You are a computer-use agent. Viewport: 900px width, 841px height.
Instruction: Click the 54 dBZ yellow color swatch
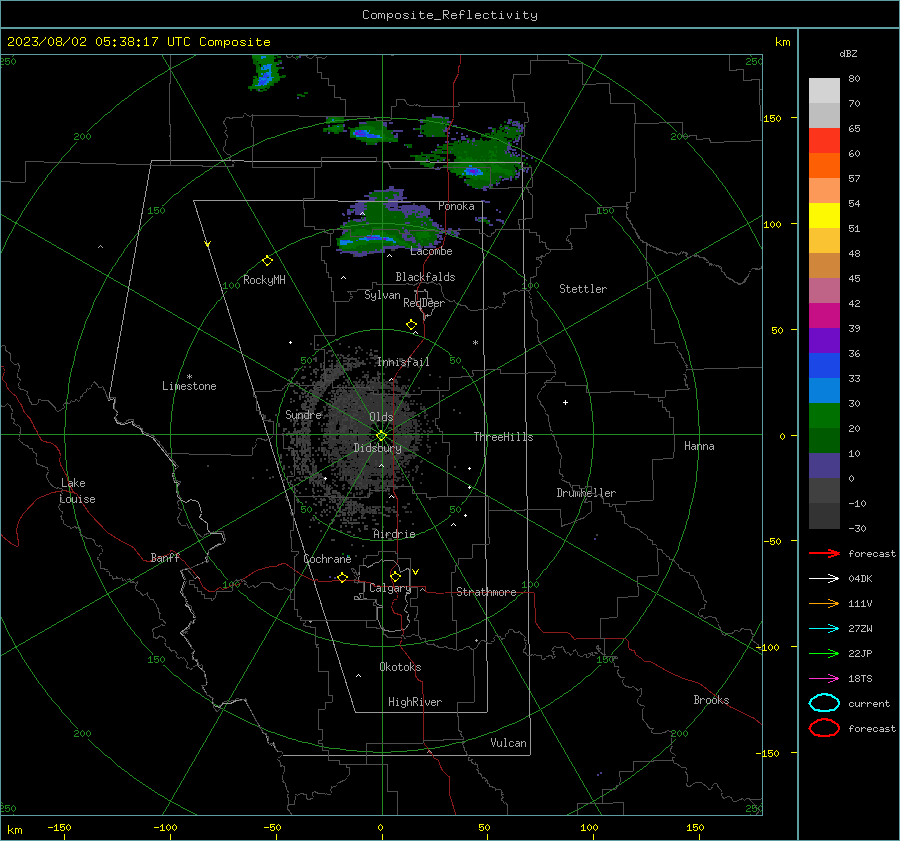click(824, 215)
